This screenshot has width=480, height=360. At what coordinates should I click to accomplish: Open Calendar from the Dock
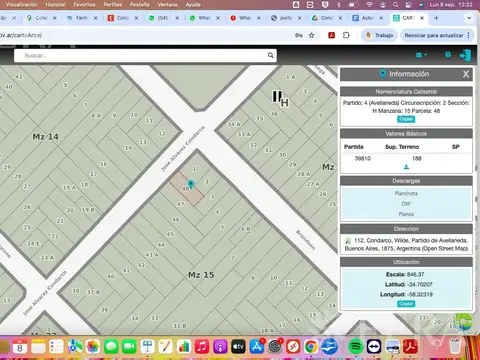(x=20, y=347)
